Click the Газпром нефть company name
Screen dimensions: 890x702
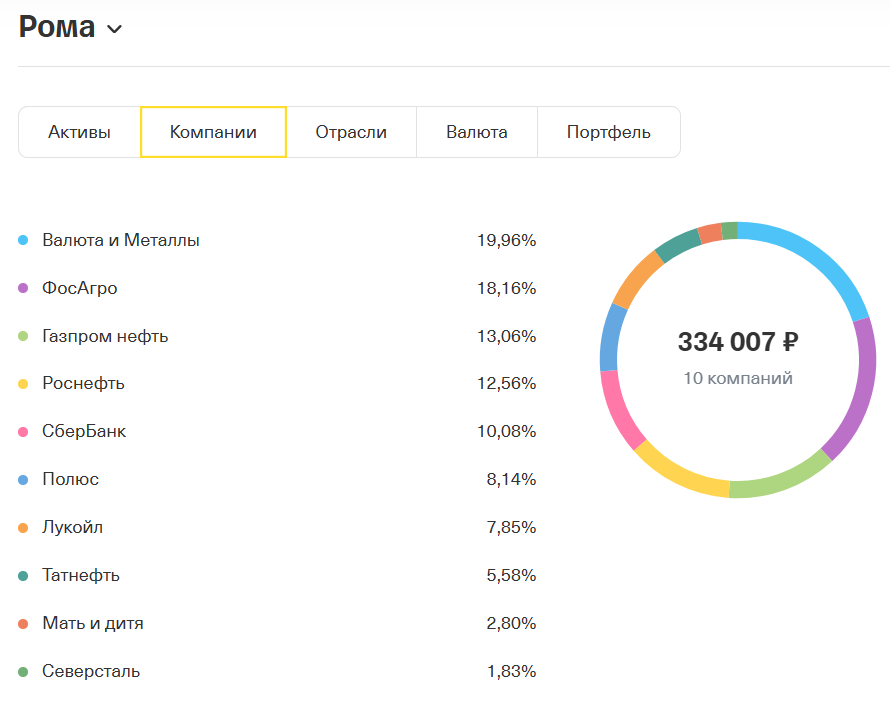point(105,336)
